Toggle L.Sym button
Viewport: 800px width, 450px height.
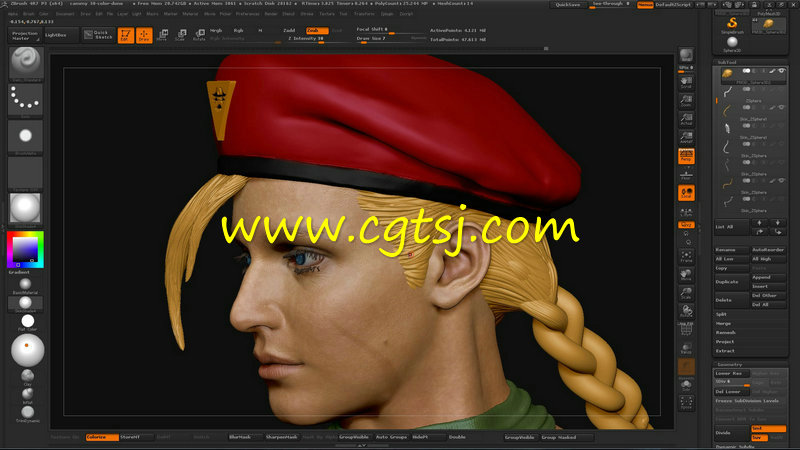(686, 212)
